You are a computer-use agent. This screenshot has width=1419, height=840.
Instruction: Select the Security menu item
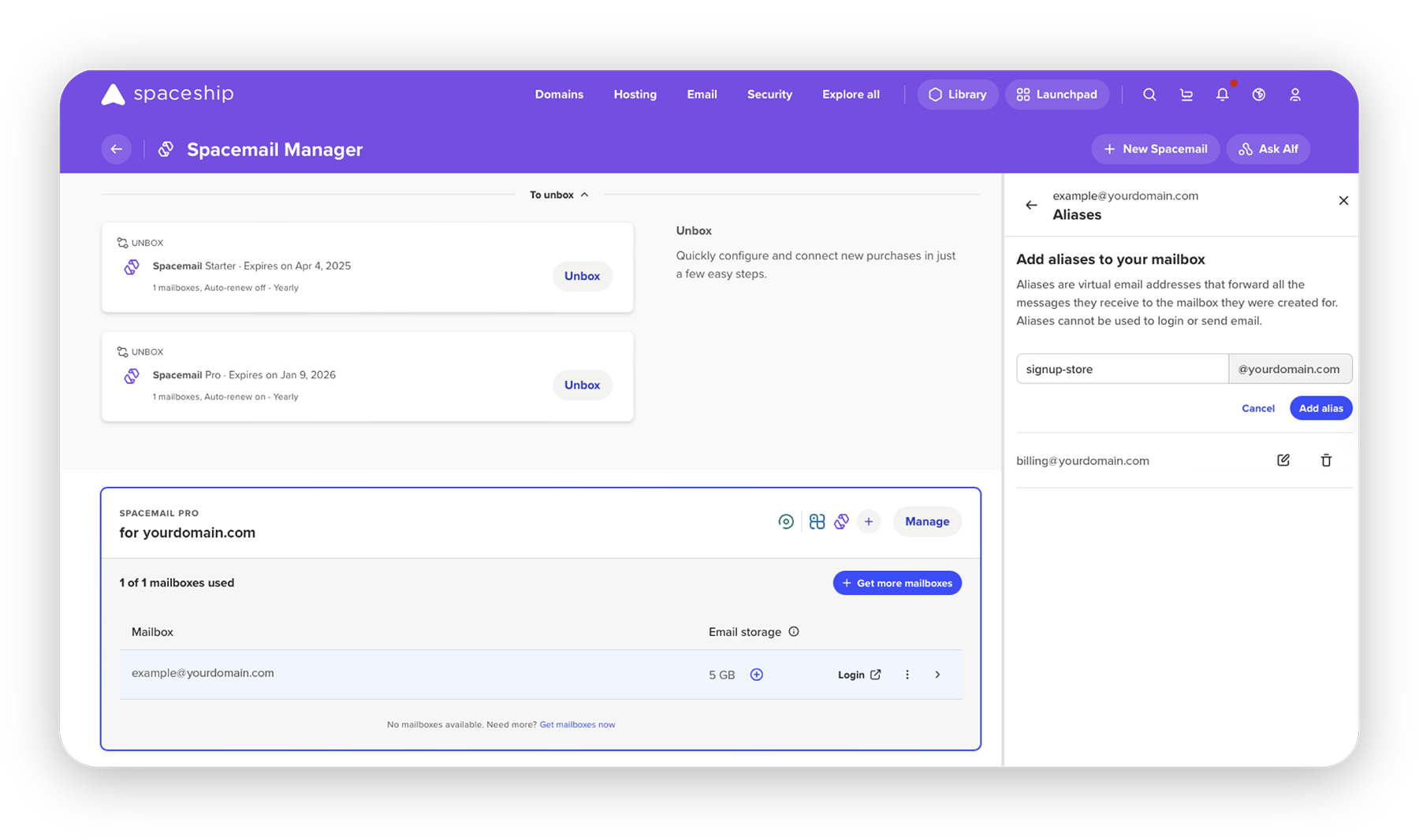point(769,94)
